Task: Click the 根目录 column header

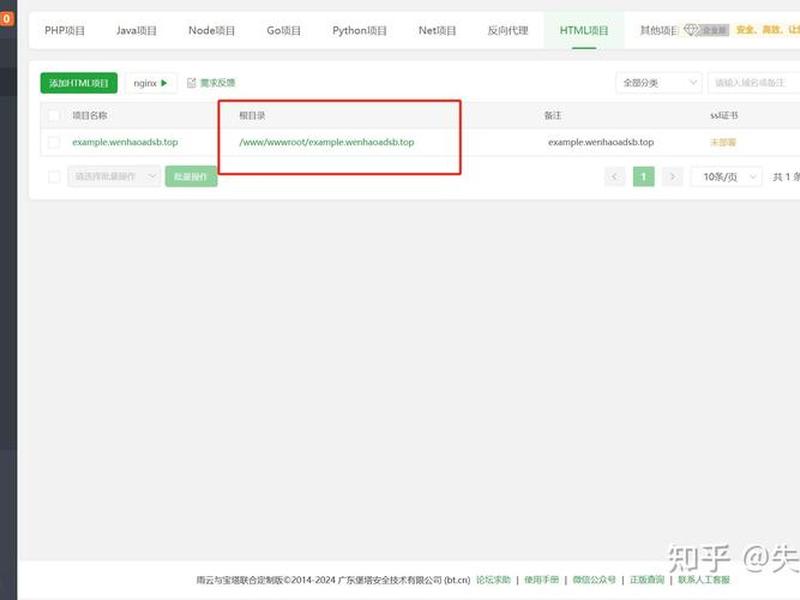Action: coord(252,115)
